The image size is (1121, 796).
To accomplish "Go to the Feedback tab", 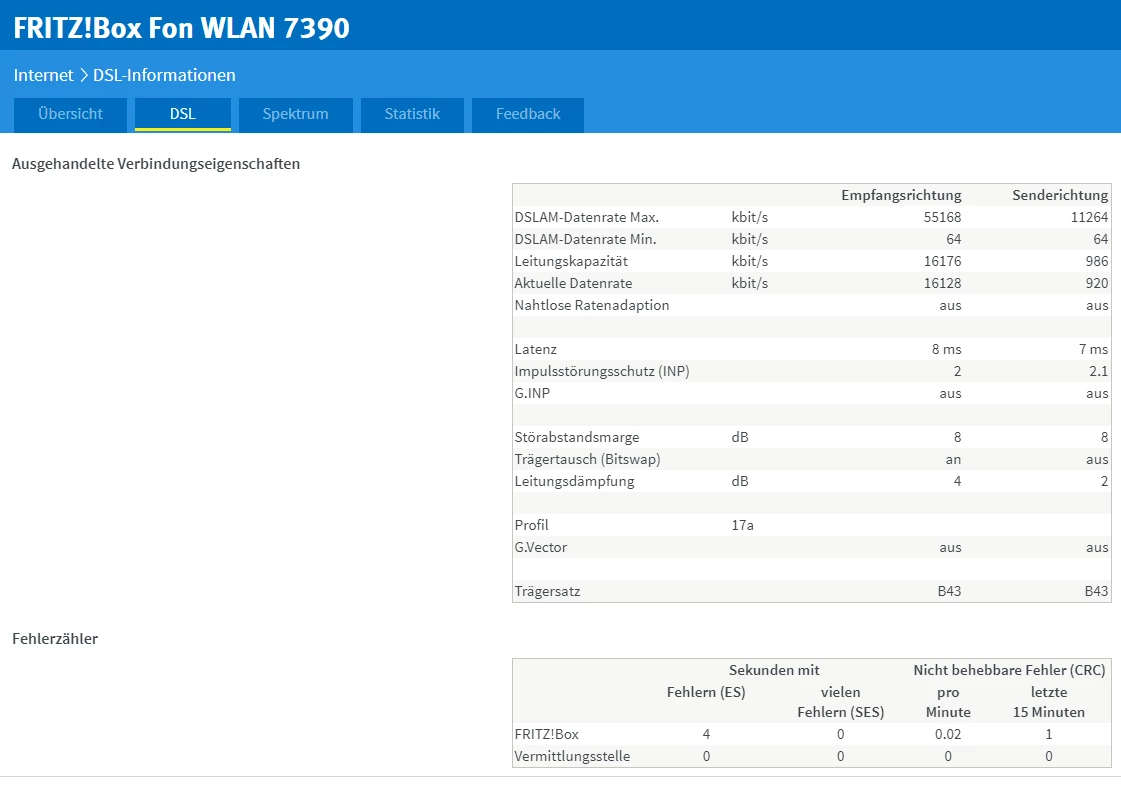I will click(528, 114).
